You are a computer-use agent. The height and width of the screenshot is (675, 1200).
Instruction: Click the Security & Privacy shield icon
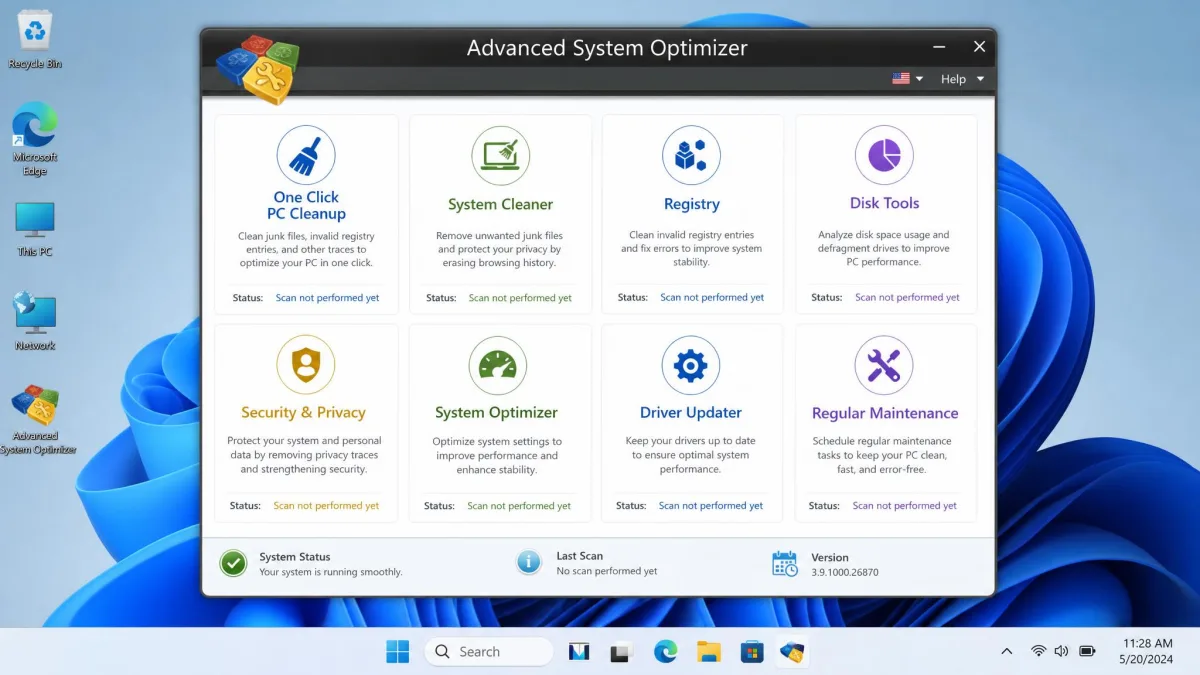tap(306, 364)
